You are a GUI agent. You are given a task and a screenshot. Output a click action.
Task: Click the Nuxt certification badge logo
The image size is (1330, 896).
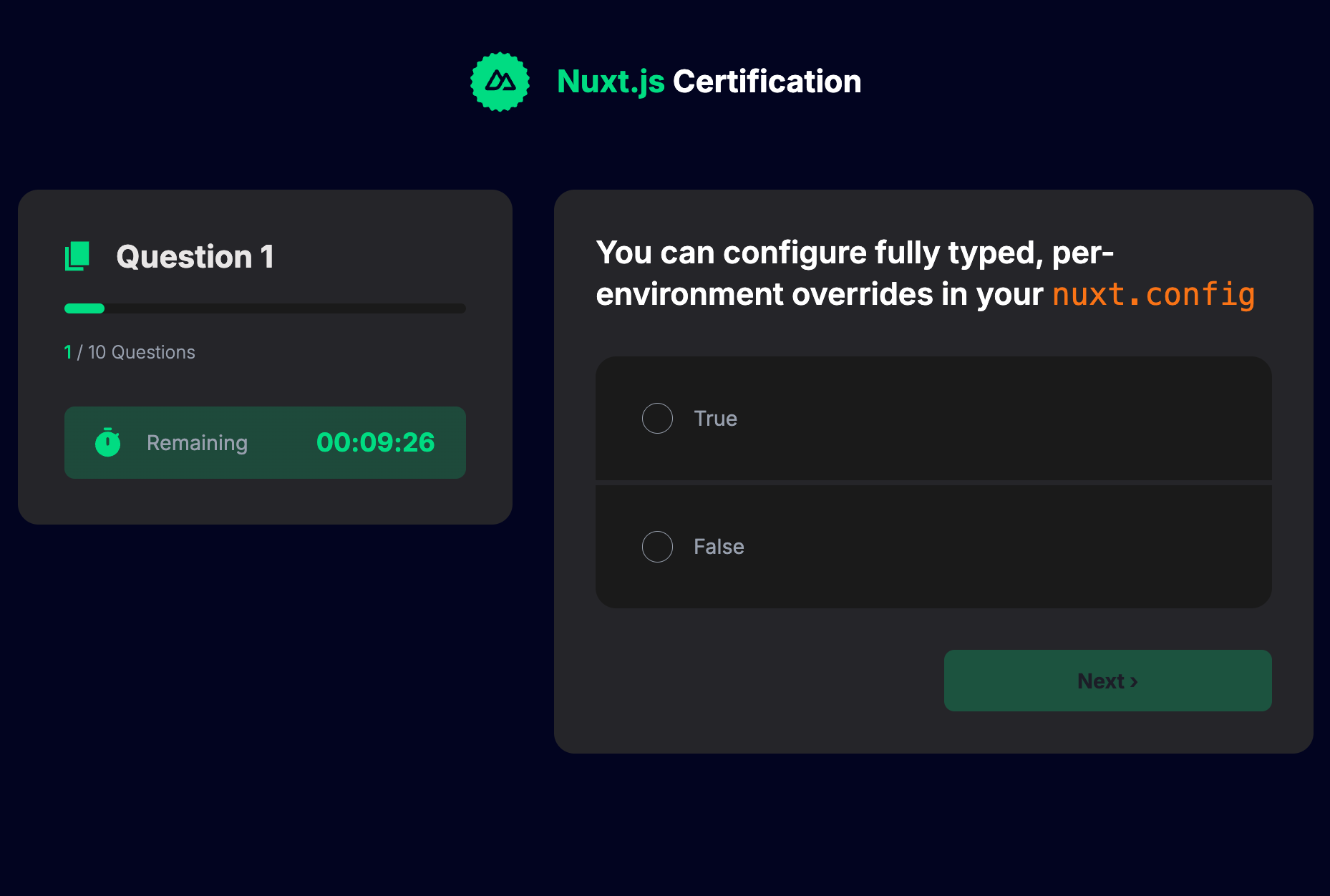[x=500, y=82]
